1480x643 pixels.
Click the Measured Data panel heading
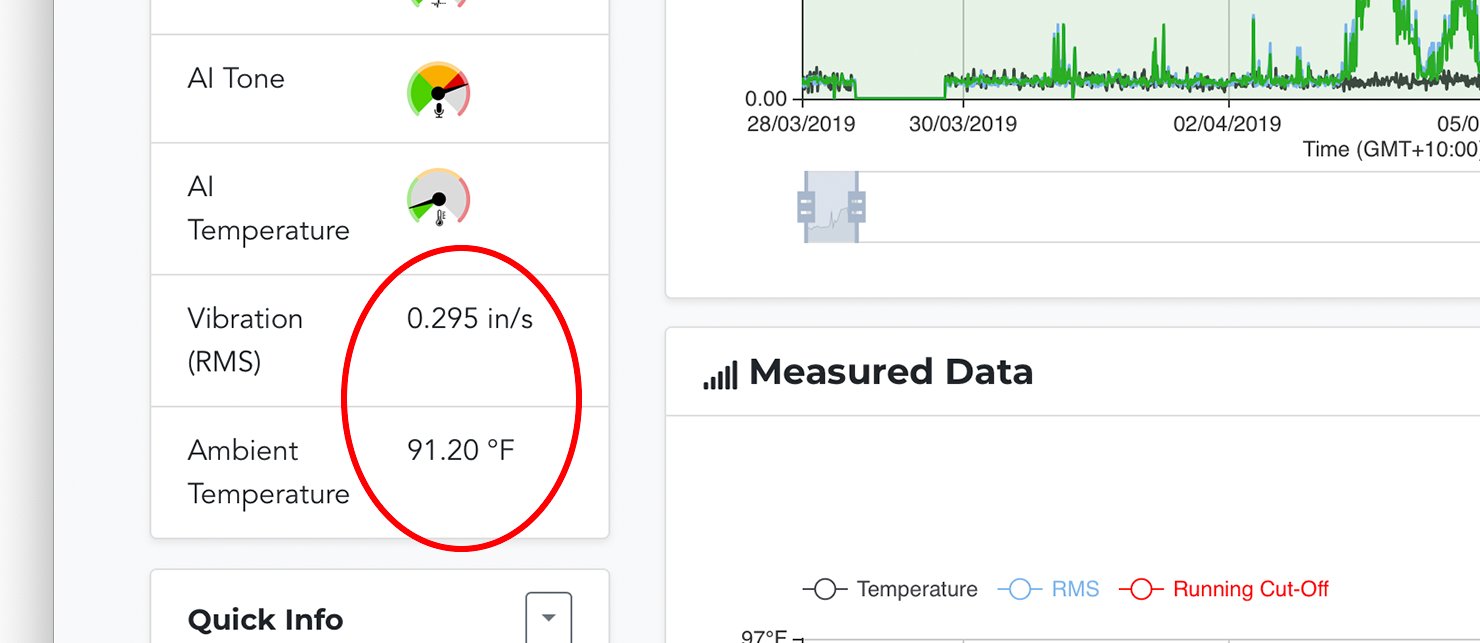[890, 372]
